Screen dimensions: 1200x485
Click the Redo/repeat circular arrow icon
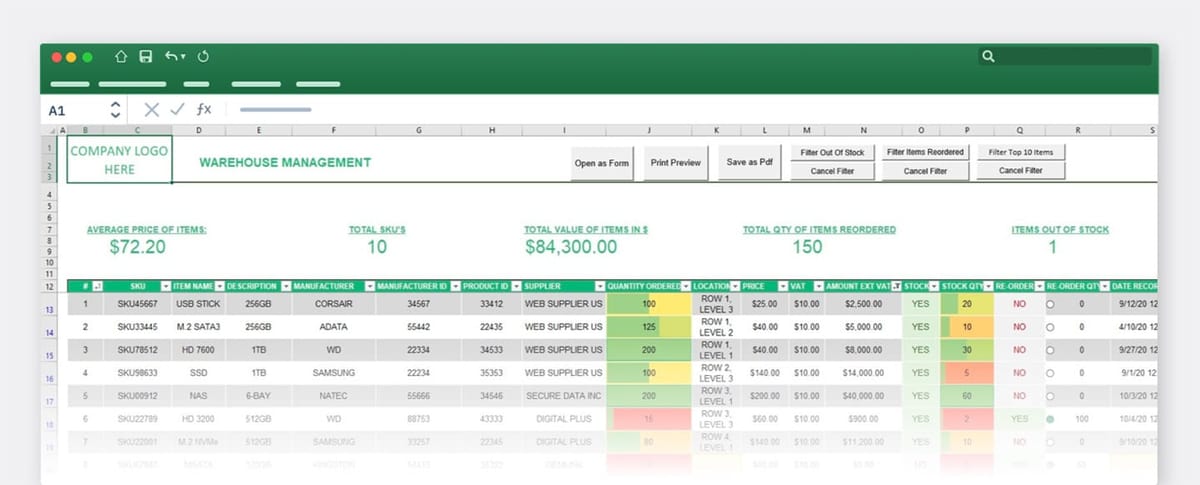(x=204, y=57)
